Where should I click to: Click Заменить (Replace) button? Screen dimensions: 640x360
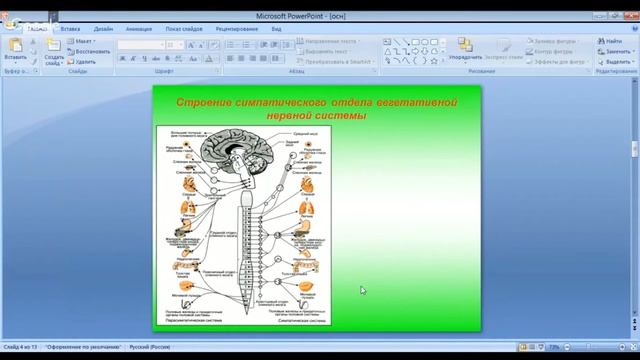pyautogui.click(x=616, y=52)
